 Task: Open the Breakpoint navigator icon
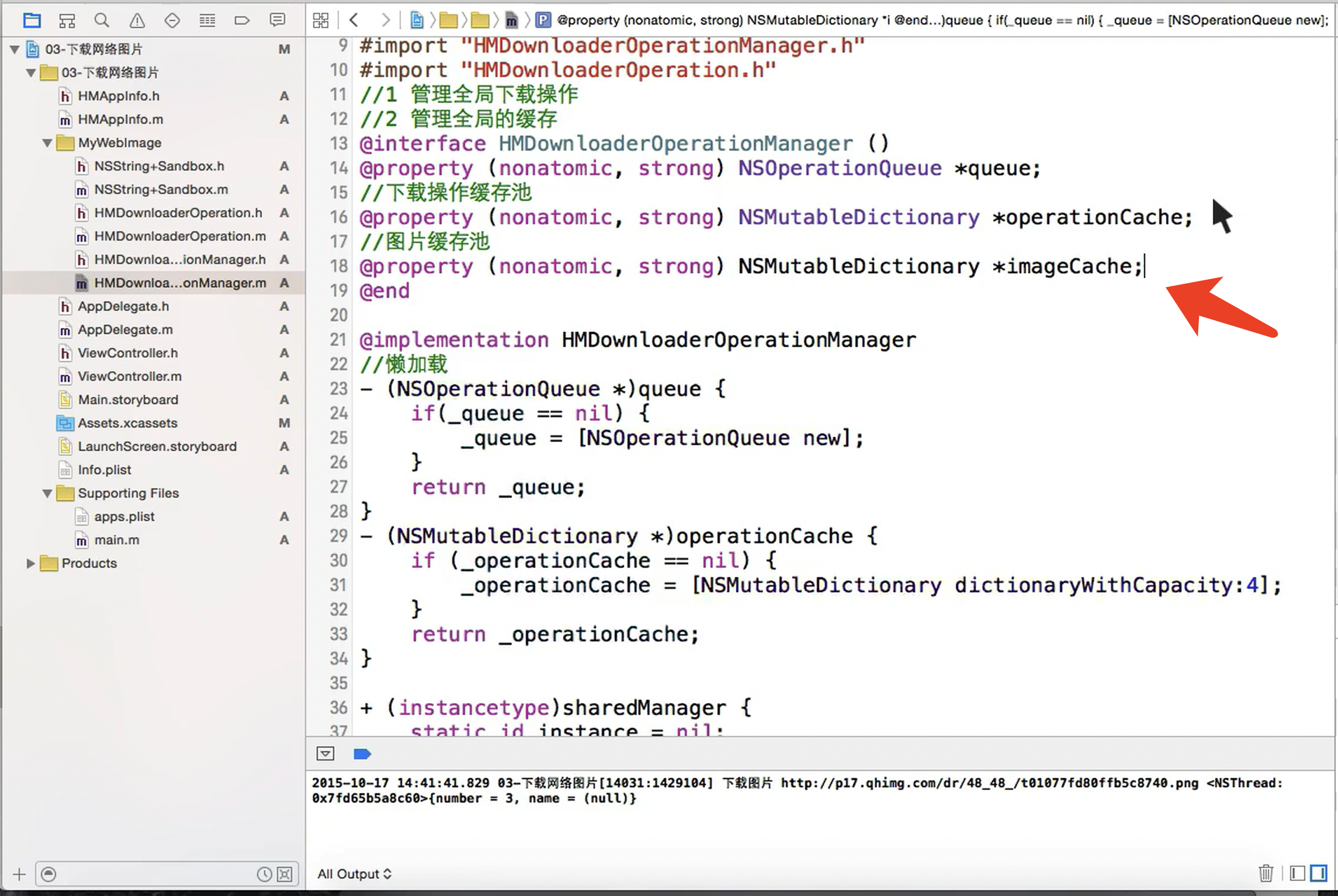242,21
